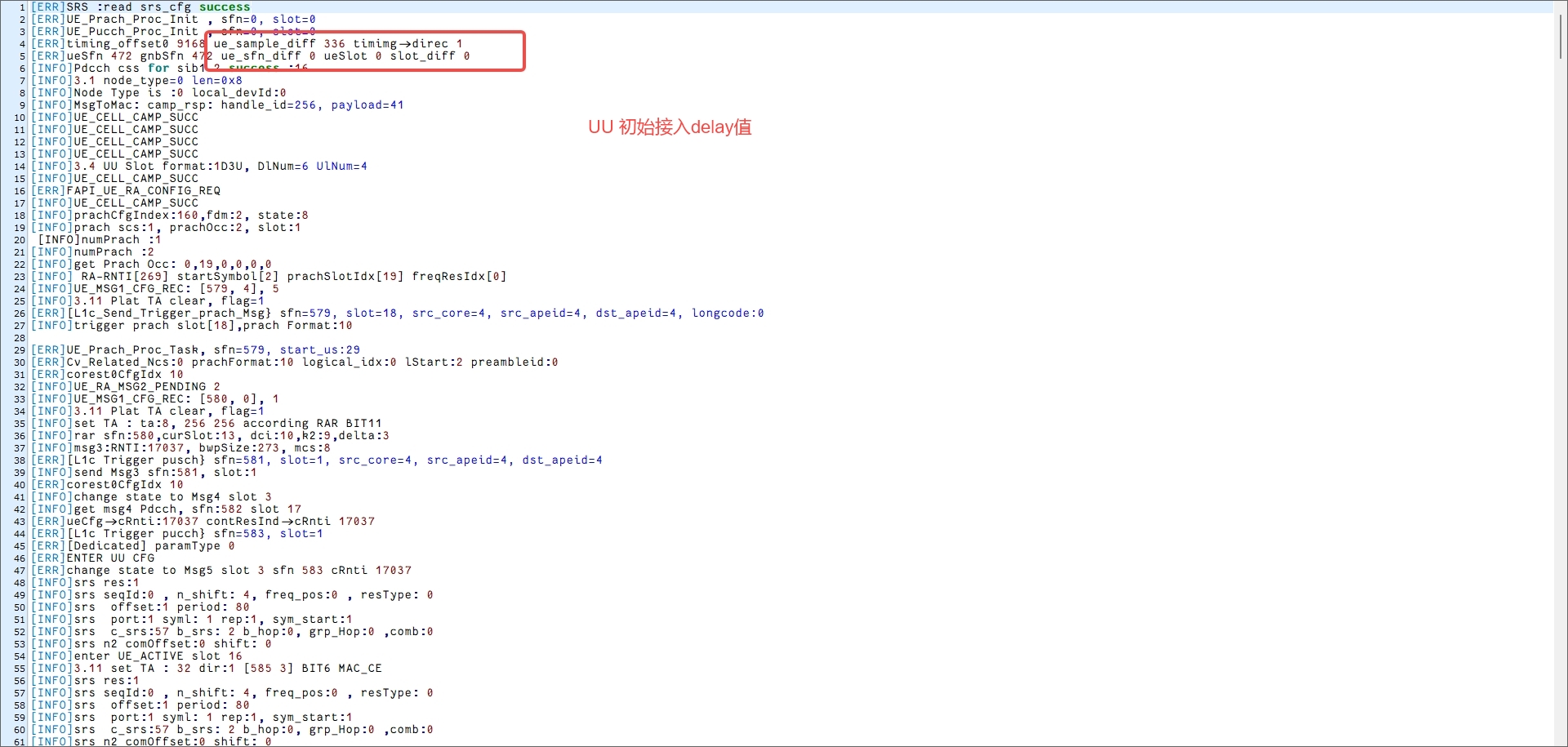
Task: Select line number 1 in the gutter
Action: [x=22, y=7]
